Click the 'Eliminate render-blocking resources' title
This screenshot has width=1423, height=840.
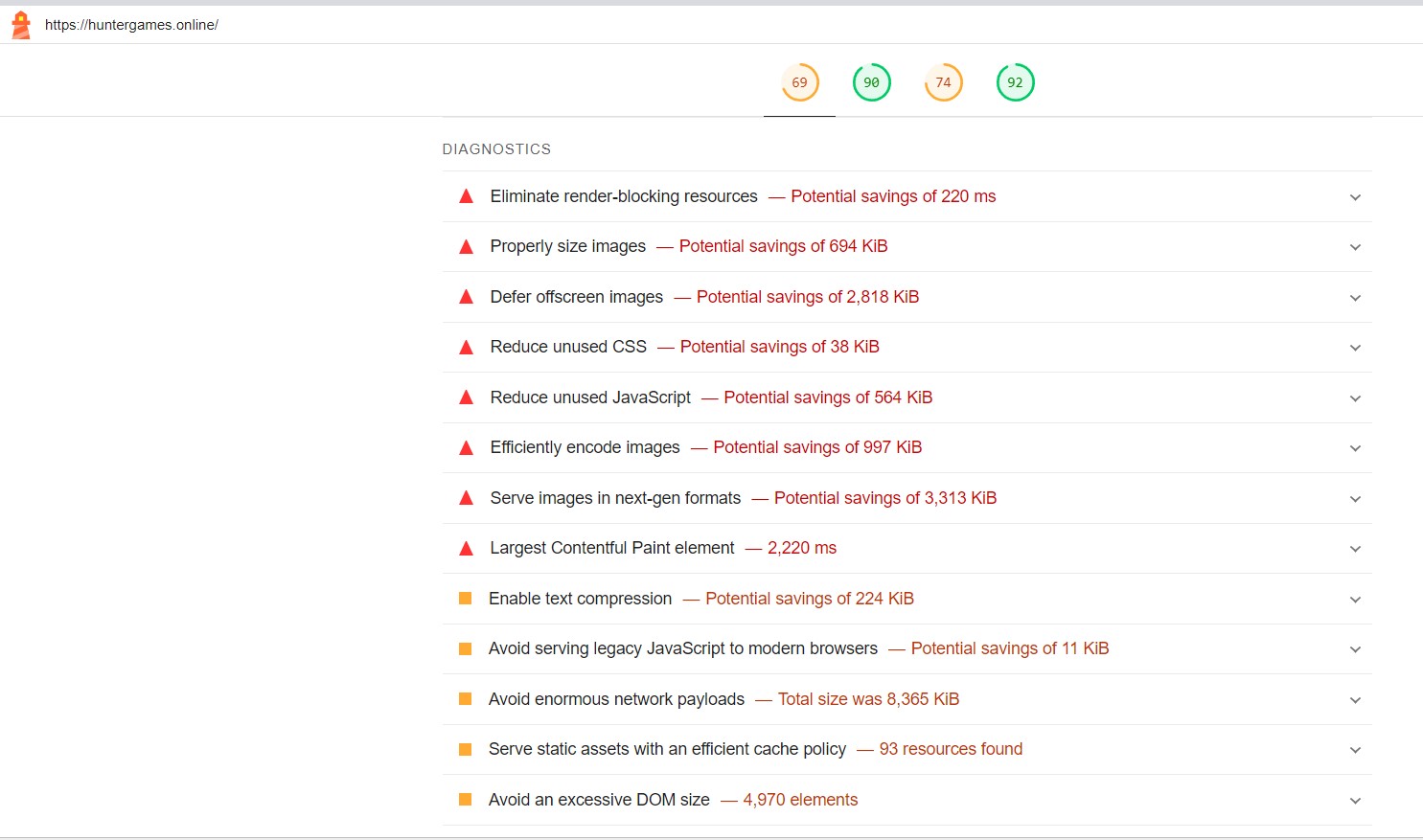point(624,196)
